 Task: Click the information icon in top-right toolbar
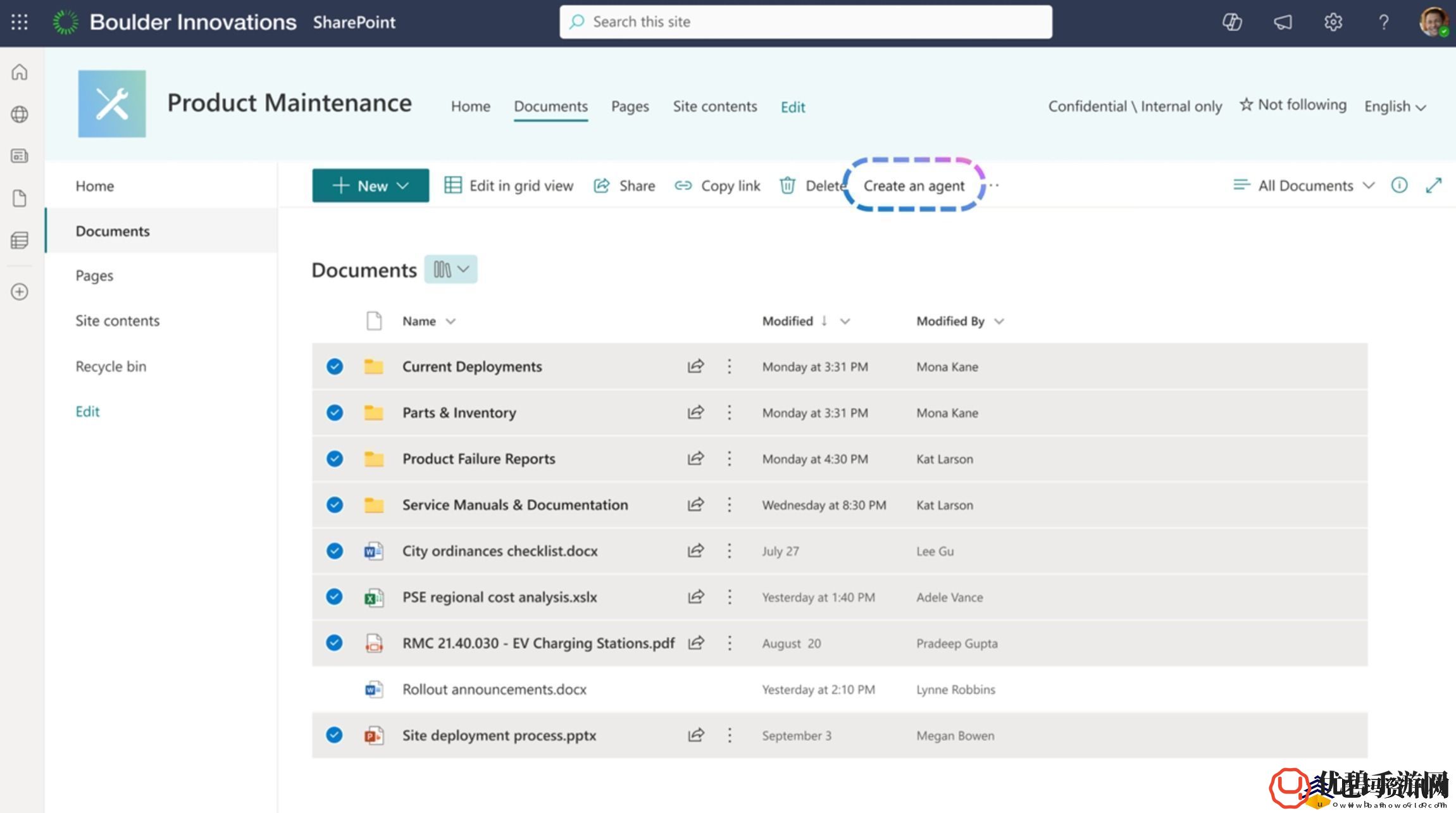pos(1399,185)
